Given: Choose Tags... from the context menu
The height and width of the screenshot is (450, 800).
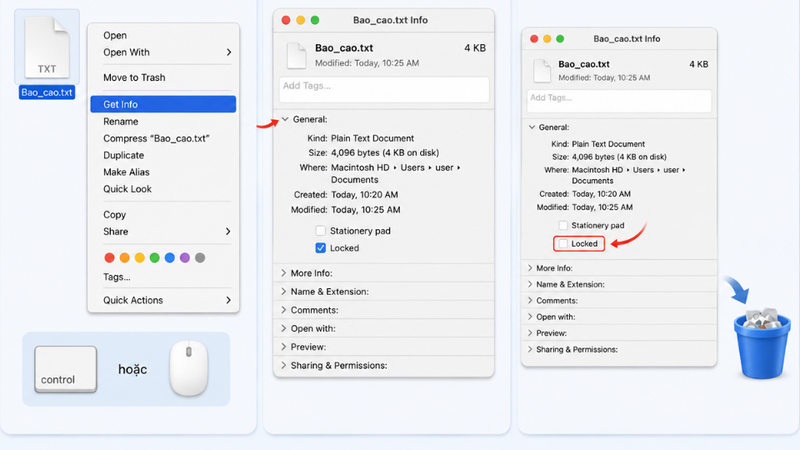Looking at the screenshot, I should [163, 277].
